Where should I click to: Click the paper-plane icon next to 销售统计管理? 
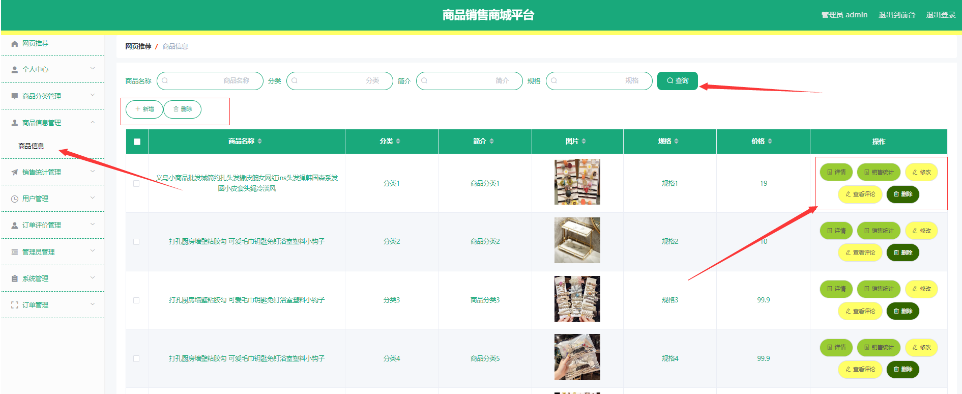(15, 172)
